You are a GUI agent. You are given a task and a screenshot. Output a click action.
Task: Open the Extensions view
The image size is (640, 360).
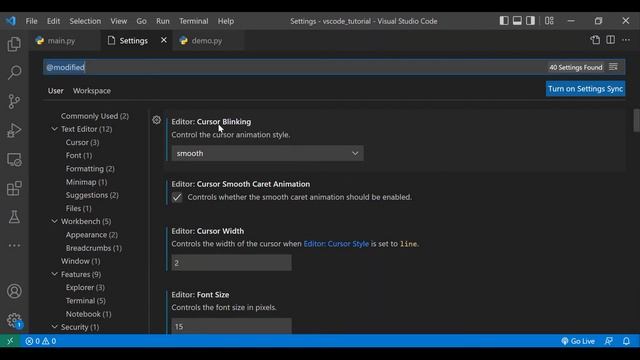14,188
